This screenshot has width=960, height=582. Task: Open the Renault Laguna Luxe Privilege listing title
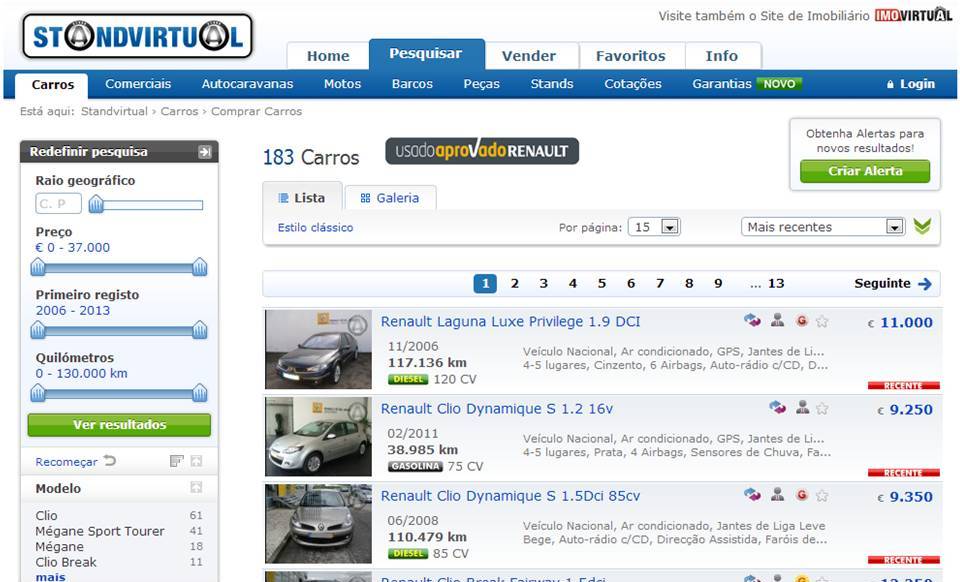click(511, 321)
